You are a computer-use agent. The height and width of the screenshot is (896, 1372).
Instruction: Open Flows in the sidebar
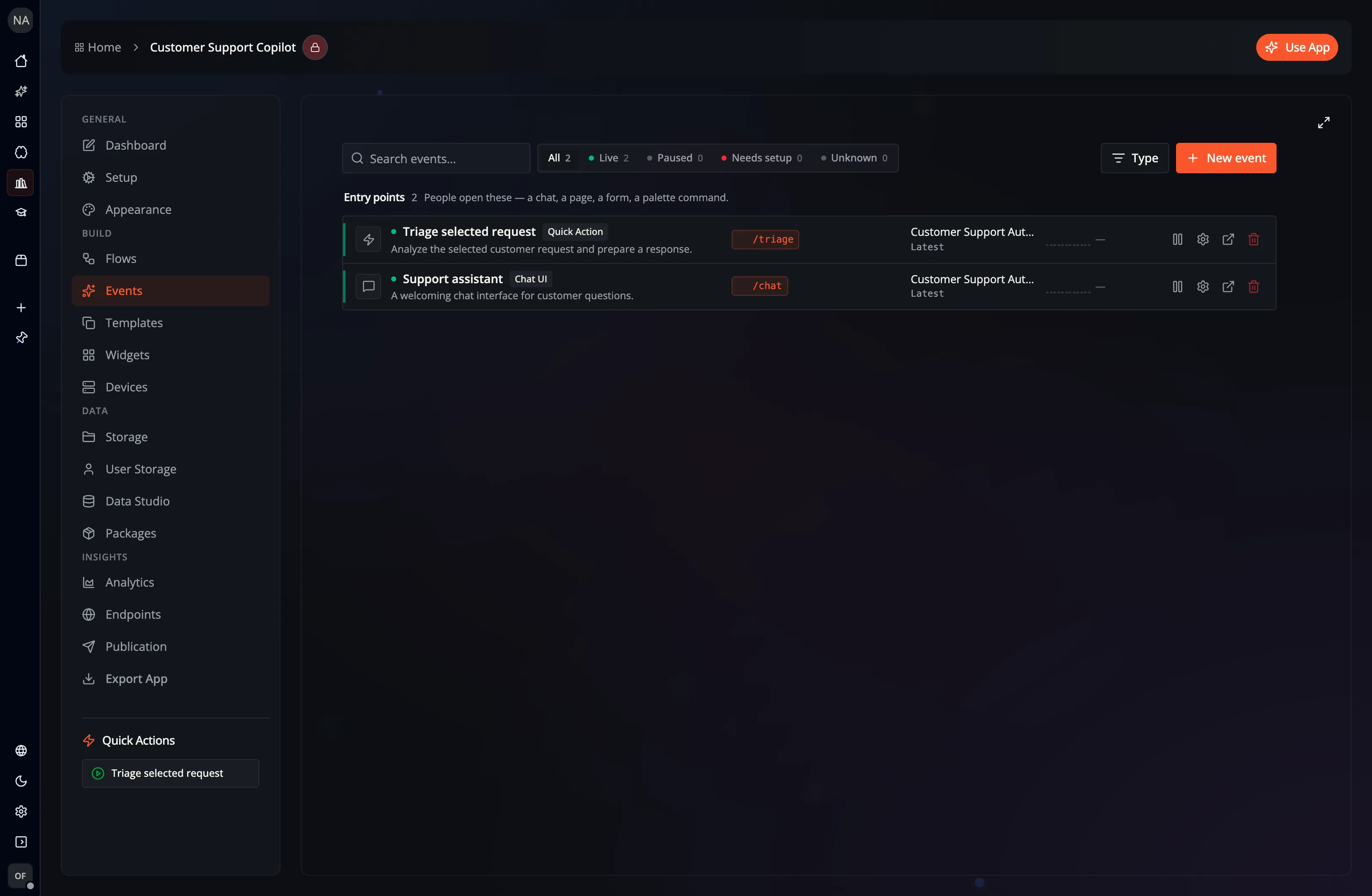170,259
